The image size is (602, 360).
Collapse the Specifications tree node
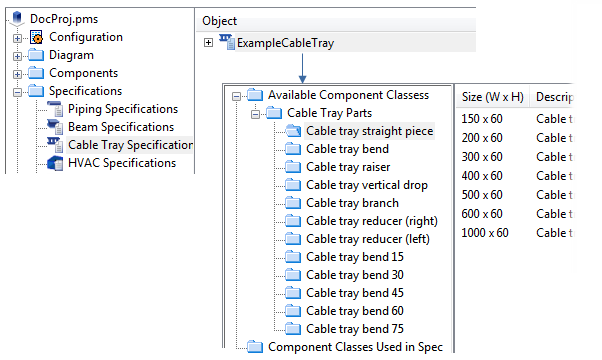[17, 92]
